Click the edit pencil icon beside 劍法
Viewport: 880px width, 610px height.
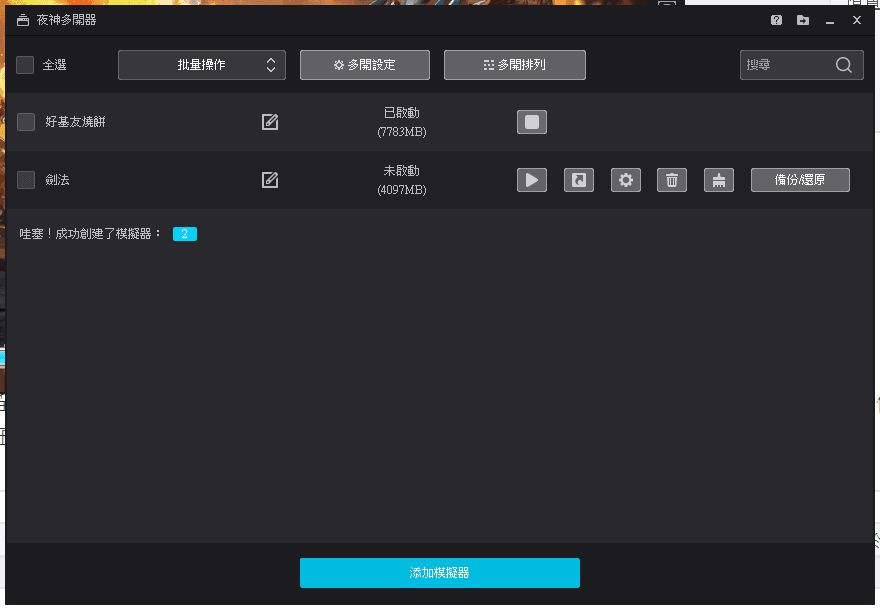(x=270, y=180)
